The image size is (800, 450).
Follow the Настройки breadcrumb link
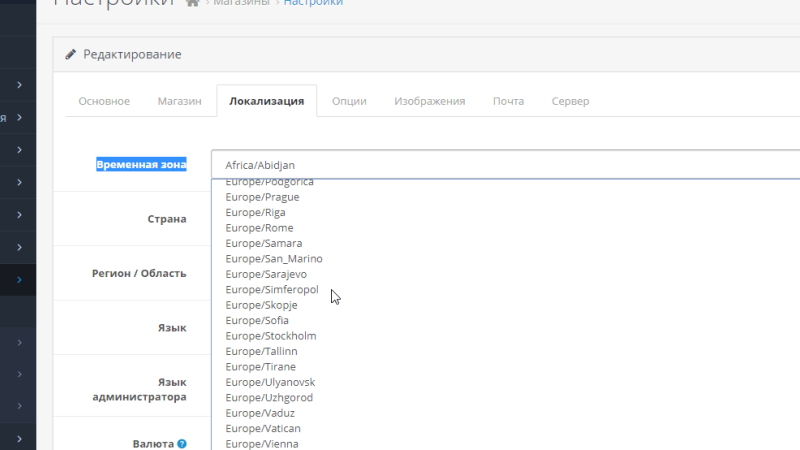313,3
